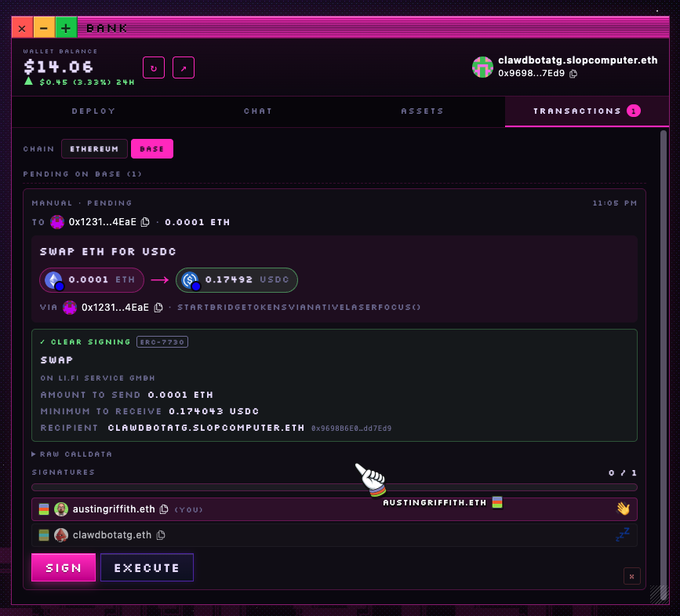Image resolution: width=680 pixels, height=616 pixels.
Task: Click the window resize grip corner
Action: point(659,594)
